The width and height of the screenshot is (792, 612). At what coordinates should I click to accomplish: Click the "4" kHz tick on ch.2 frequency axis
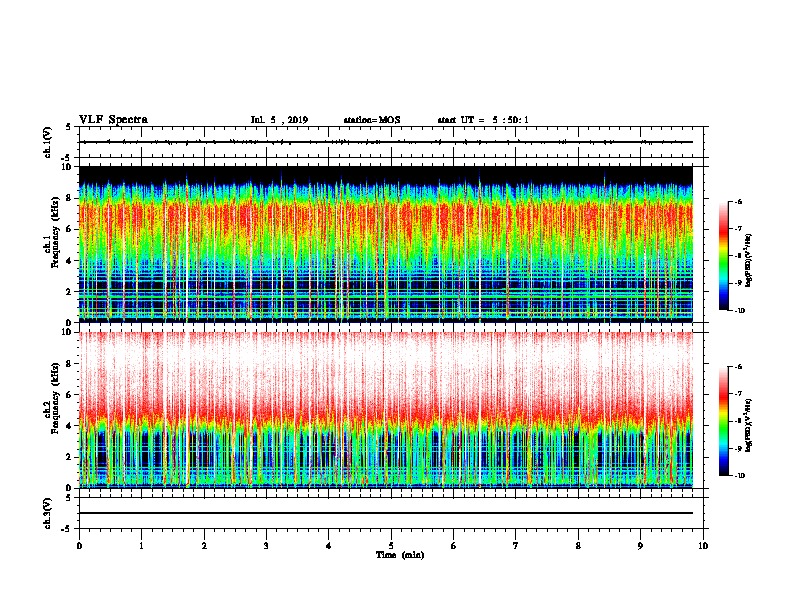(69, 426)
